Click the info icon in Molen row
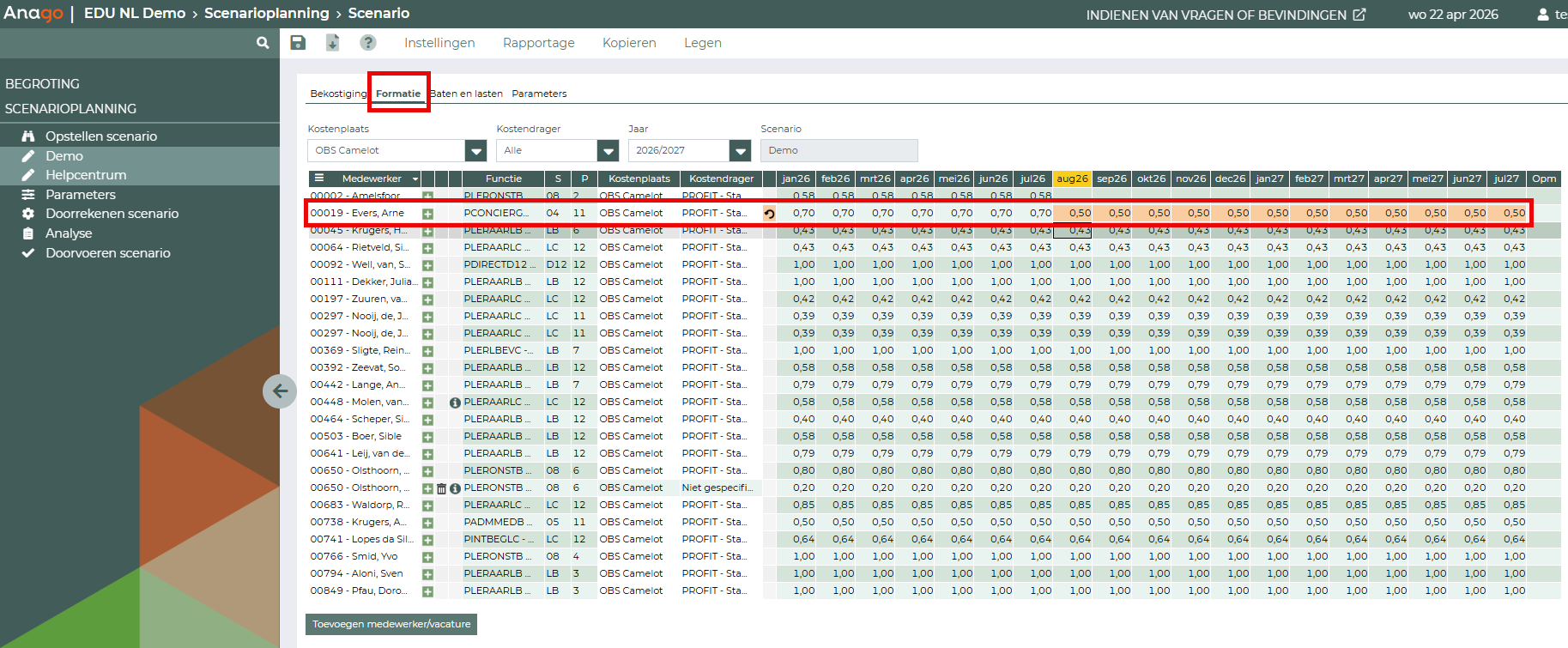 (455, 403)
